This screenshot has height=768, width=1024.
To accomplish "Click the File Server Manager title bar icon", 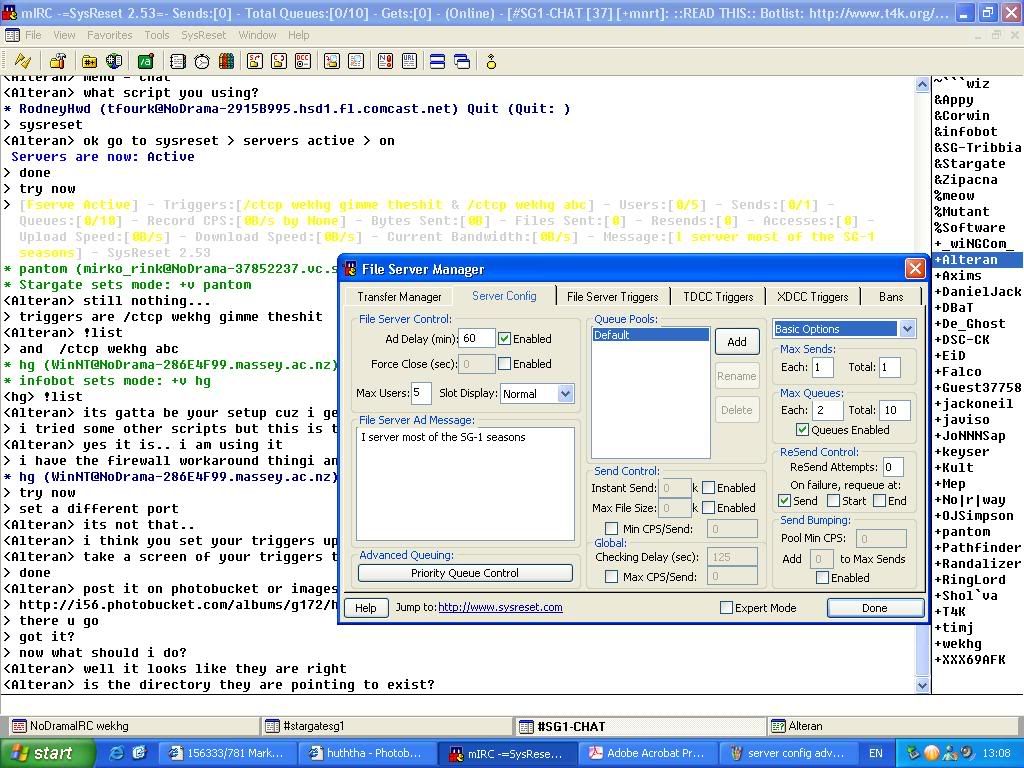I will point(351,269).
